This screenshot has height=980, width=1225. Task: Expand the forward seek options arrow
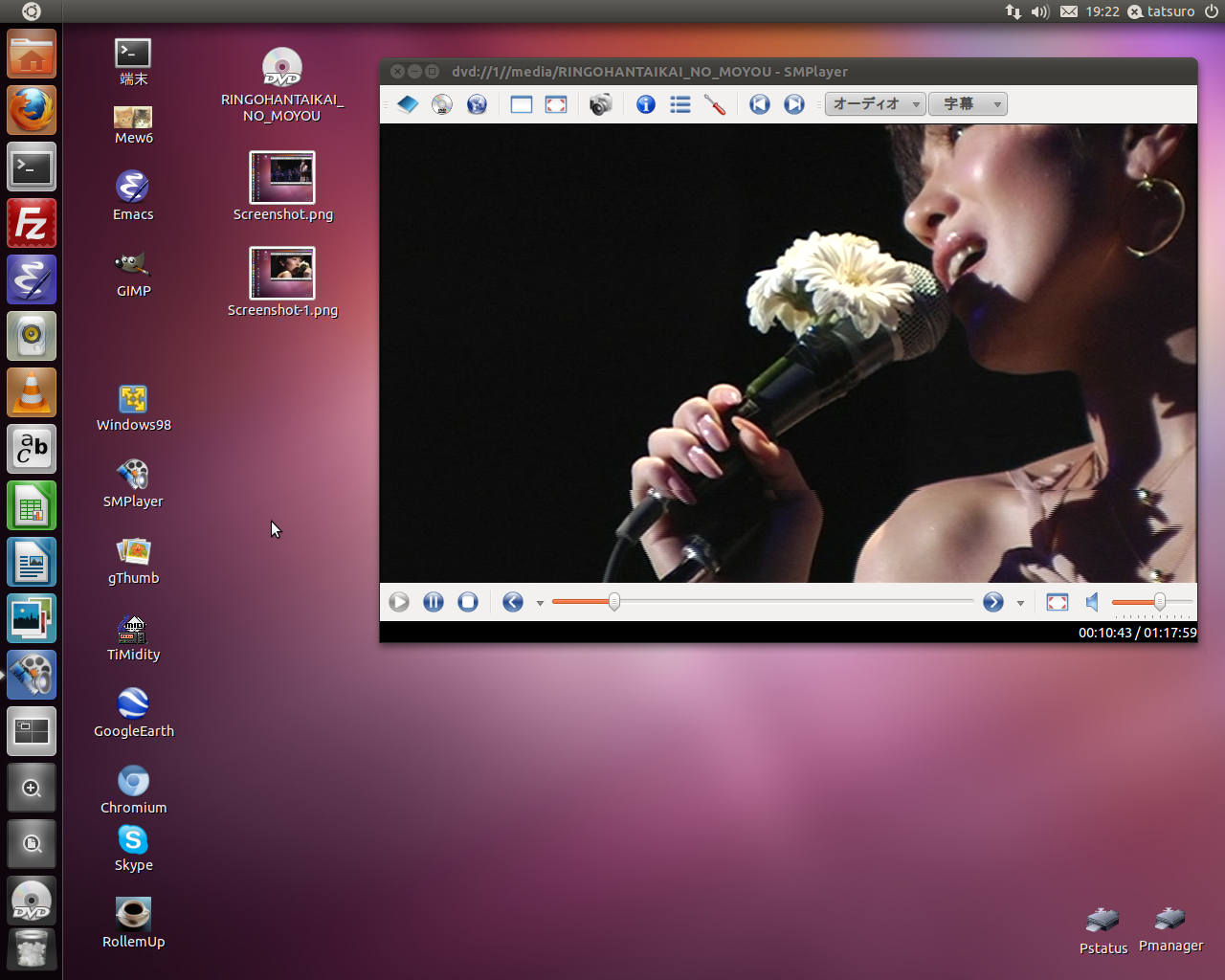(1020, 603)
